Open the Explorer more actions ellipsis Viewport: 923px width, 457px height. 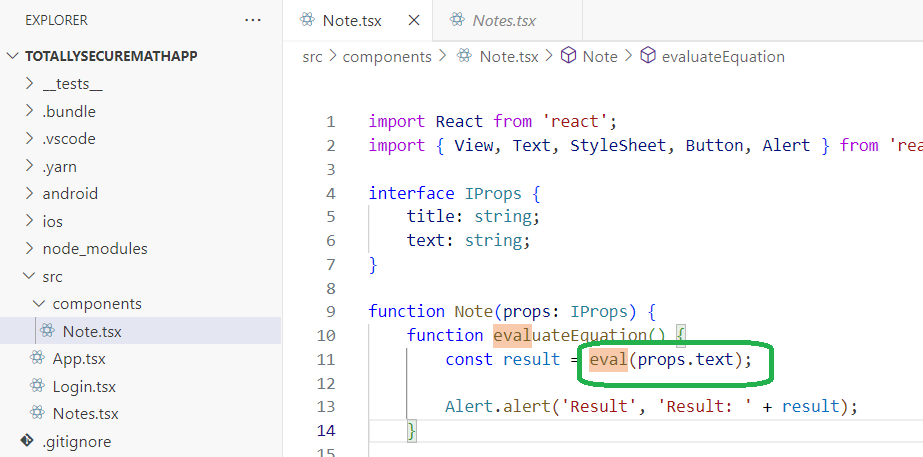coord(253,20)
